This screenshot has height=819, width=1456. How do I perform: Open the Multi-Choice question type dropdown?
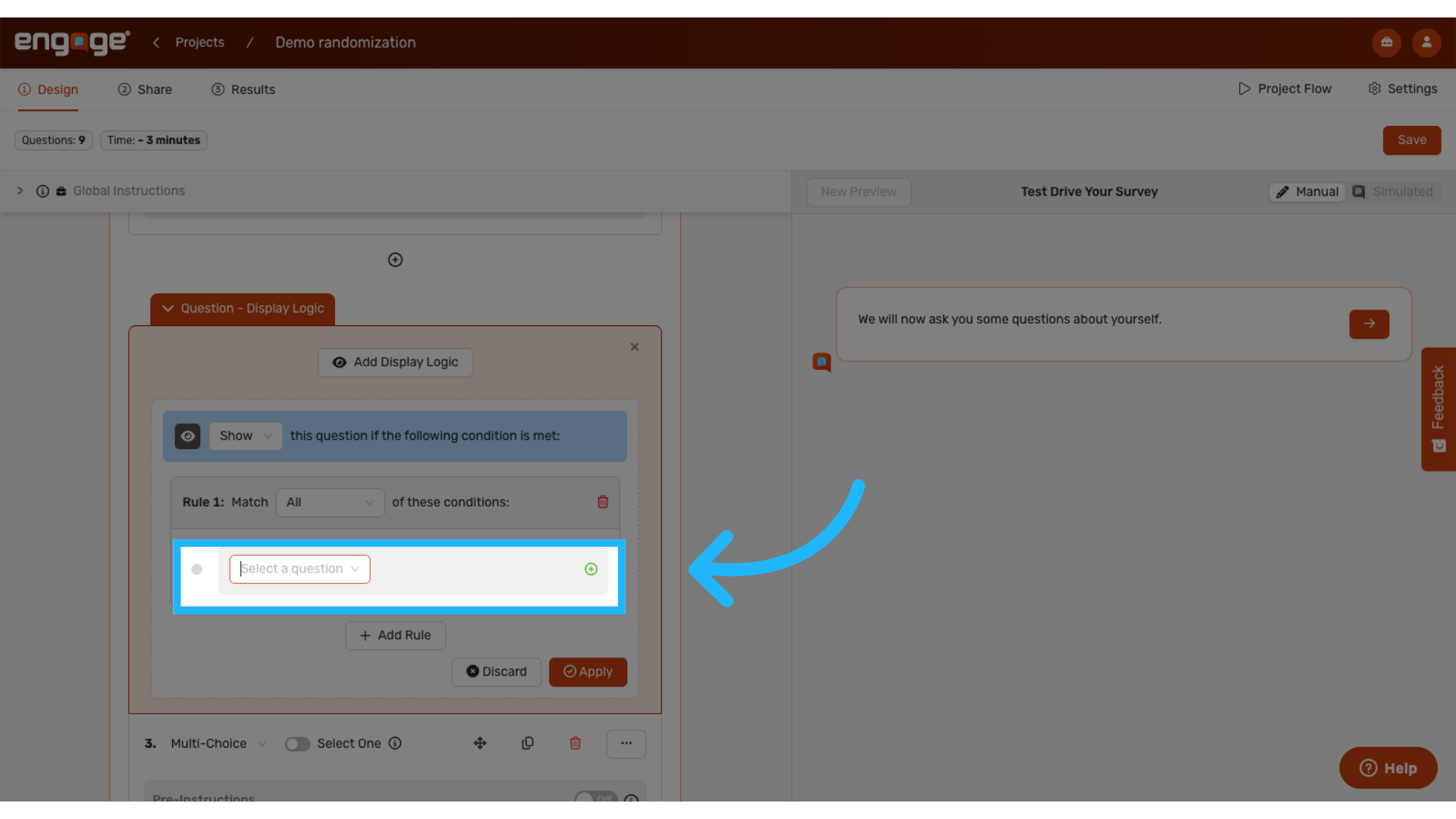pos(218,744)
